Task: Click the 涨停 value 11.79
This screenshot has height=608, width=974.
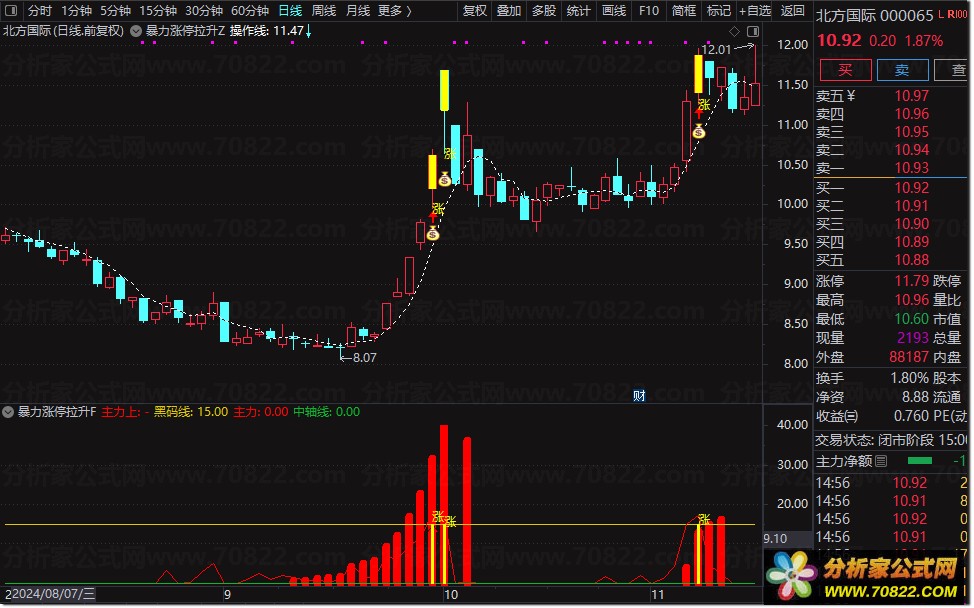Action: point(911,281)
